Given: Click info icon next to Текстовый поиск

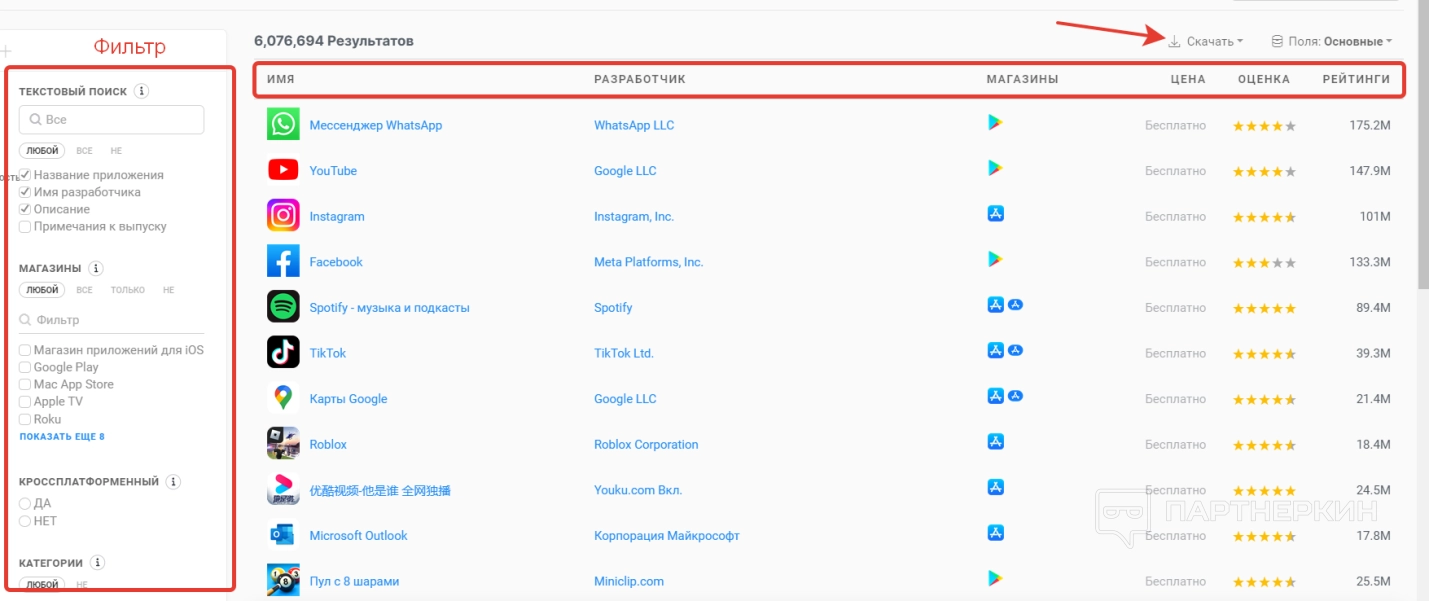Looking at the screenshot, I should pyautogui.click(x=142, y=91).
